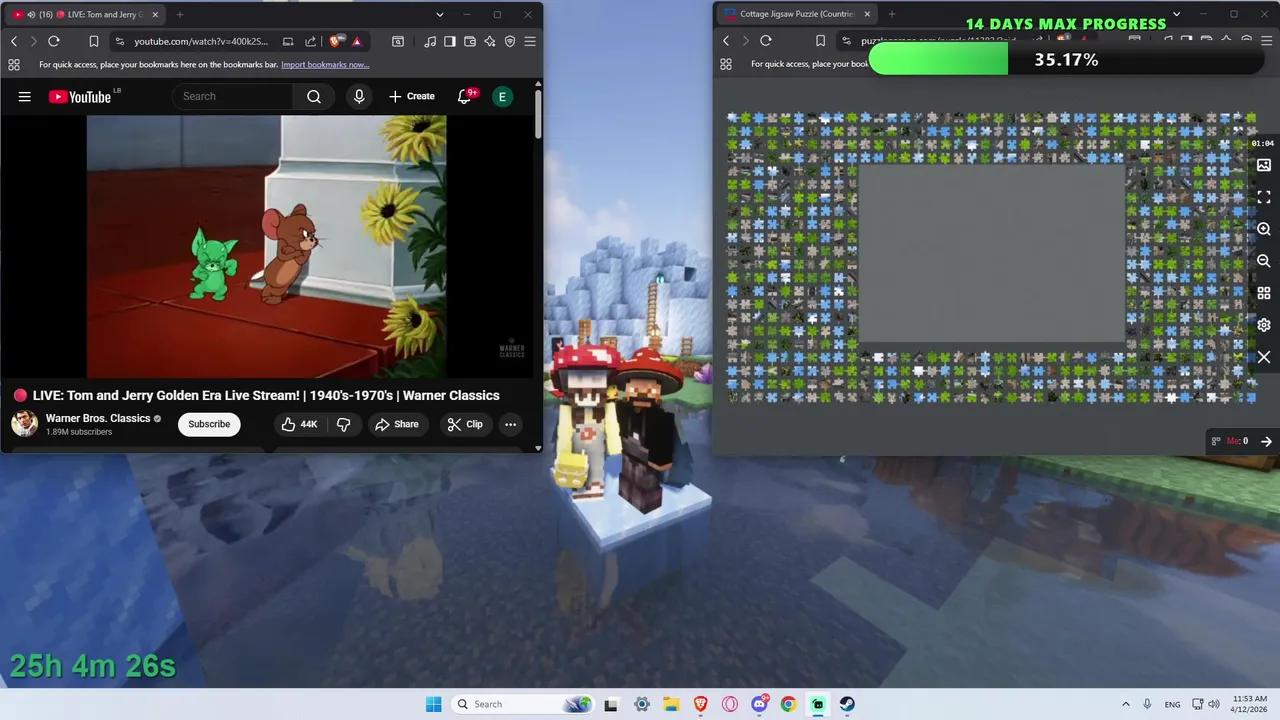Open Leo AI sparkle icon in YouTube window
This screenshot has width=1280, height=720.
[x=490, y=41]
